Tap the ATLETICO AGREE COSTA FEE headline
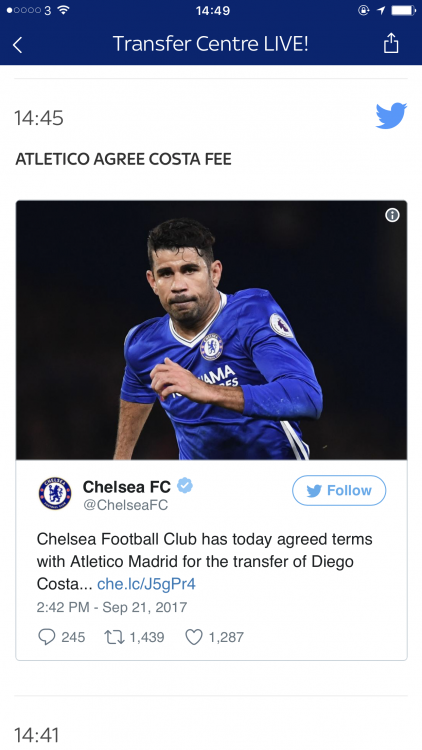This screenshot has width=422, height=750. 123,159
